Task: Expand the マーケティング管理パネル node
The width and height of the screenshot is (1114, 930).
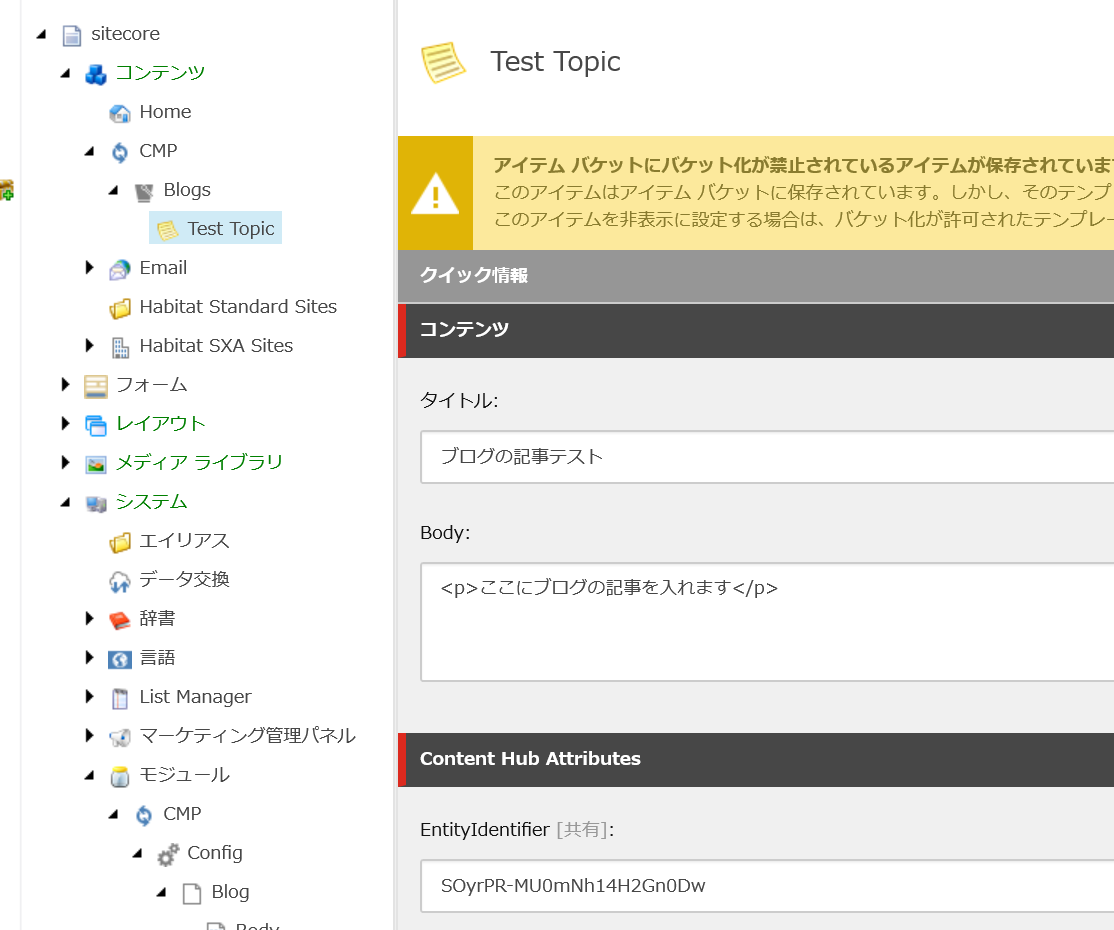Action: coord(90,735)
